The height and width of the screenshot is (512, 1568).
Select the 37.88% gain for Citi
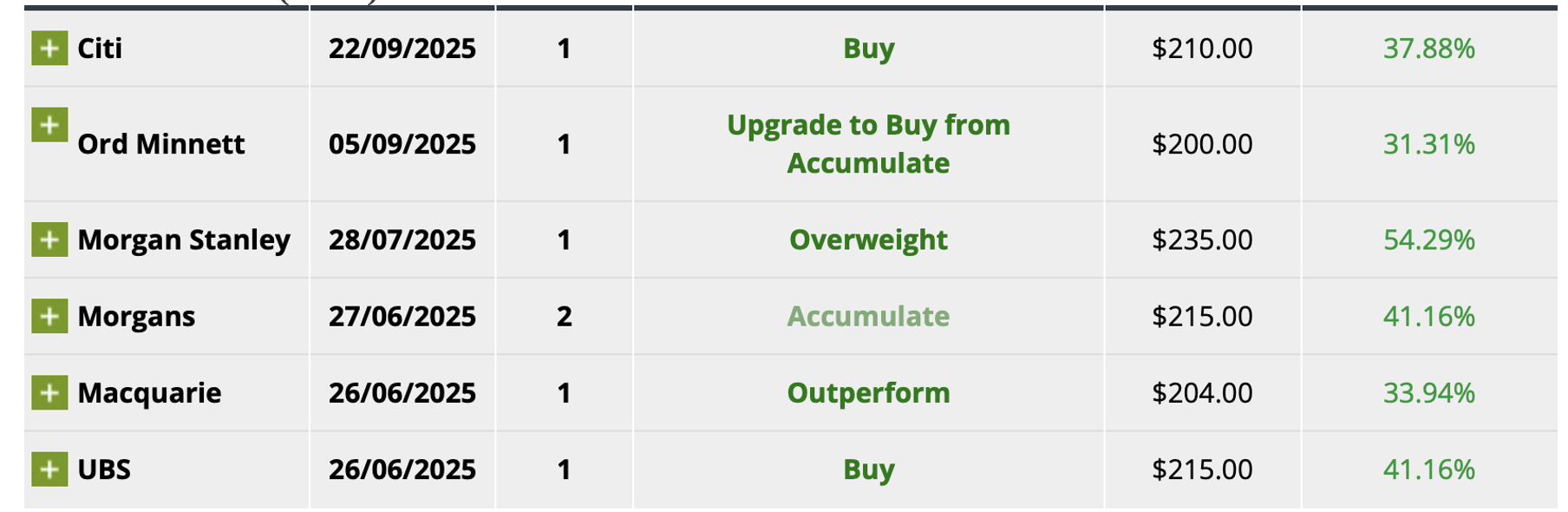click(x=1428, y=49)
